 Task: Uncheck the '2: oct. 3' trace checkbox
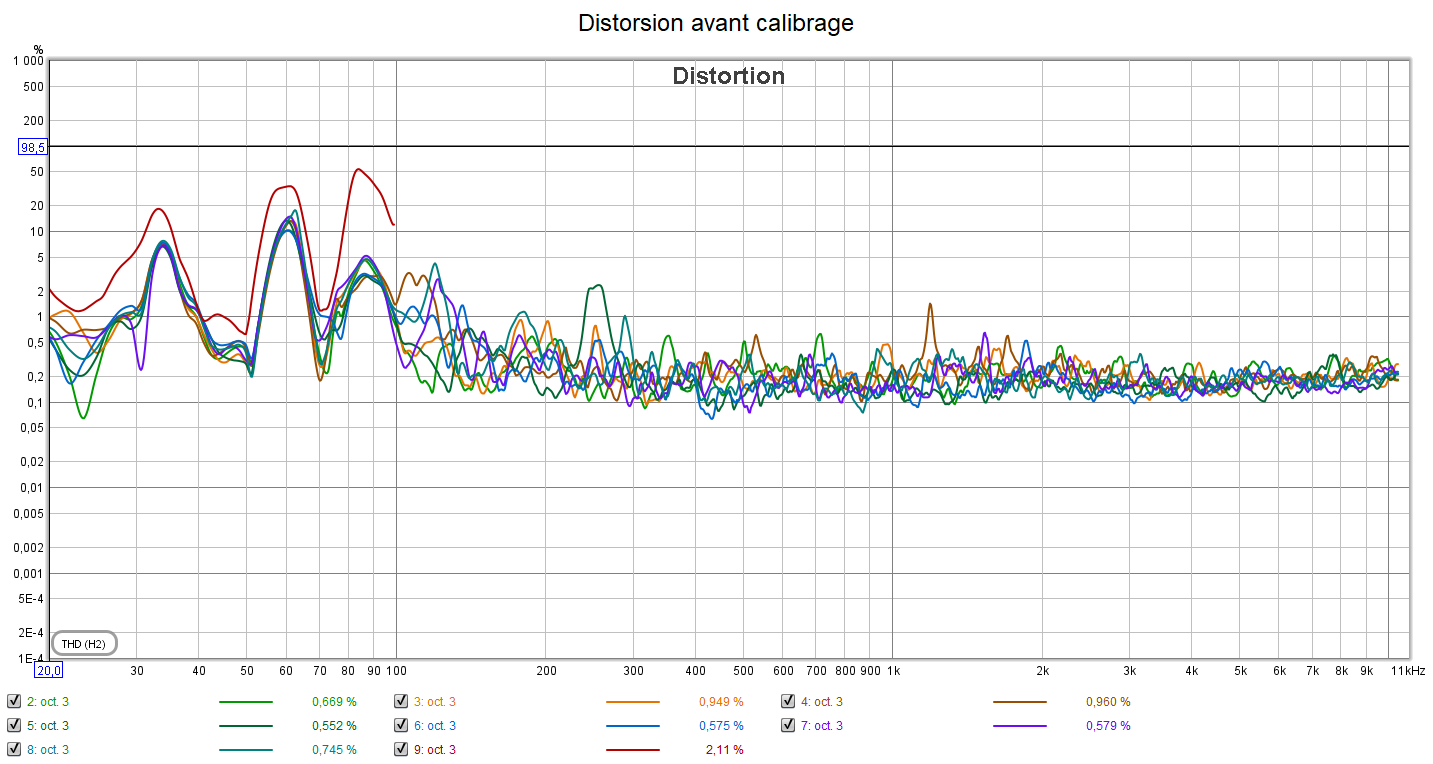(x=13, y=701)
